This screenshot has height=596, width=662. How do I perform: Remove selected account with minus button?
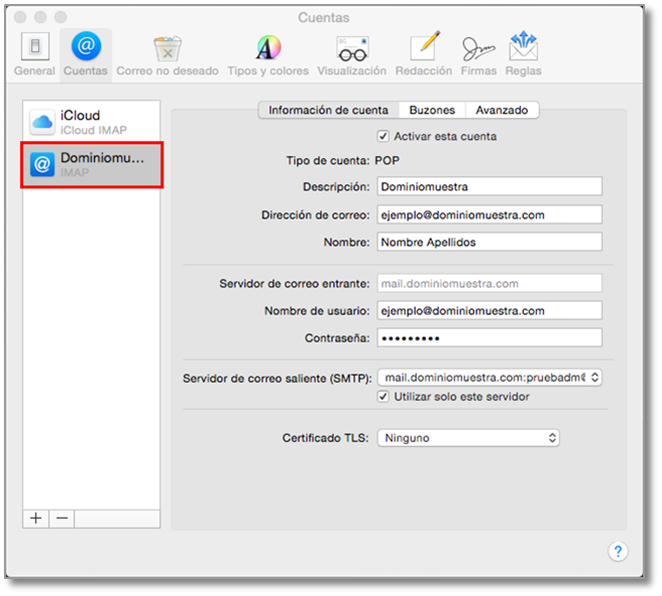click(x=61, y=518)
